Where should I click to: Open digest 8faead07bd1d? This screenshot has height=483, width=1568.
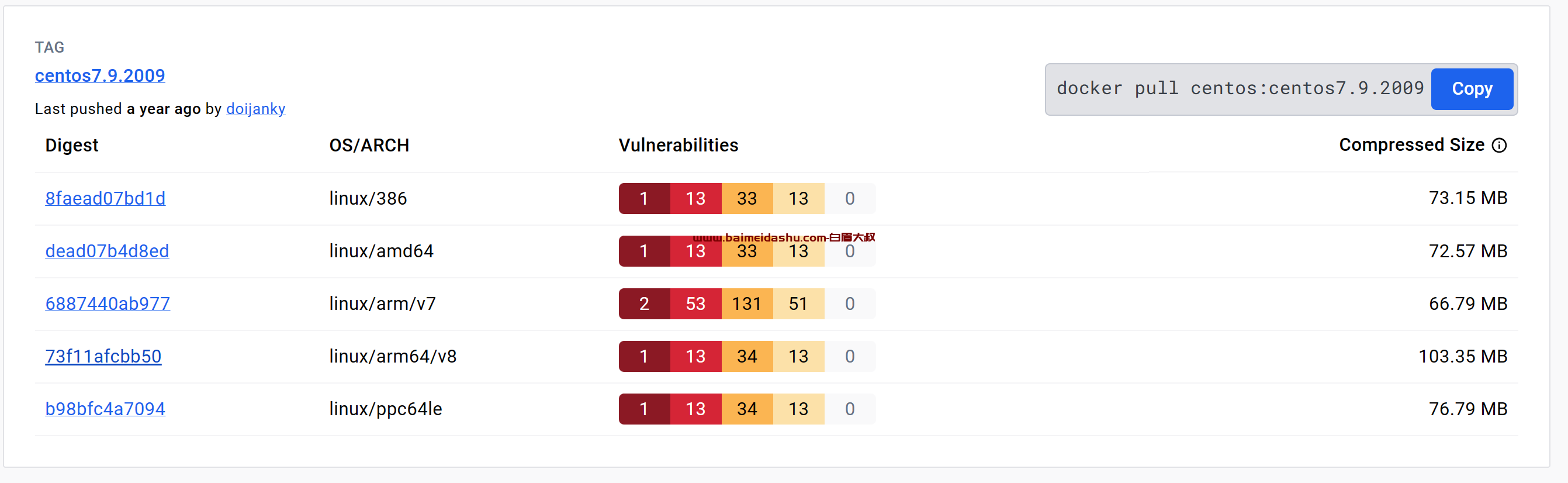pos(105,199)
